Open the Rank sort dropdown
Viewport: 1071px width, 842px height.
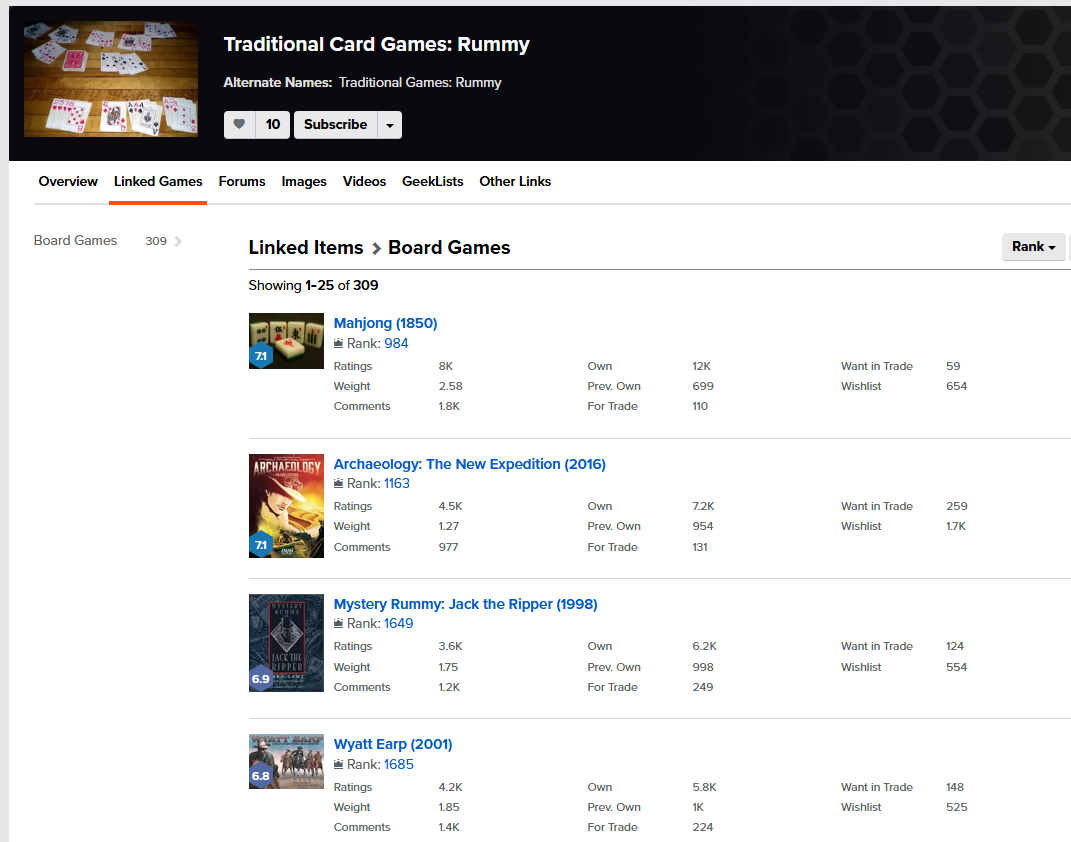[x=1033, y=247]
